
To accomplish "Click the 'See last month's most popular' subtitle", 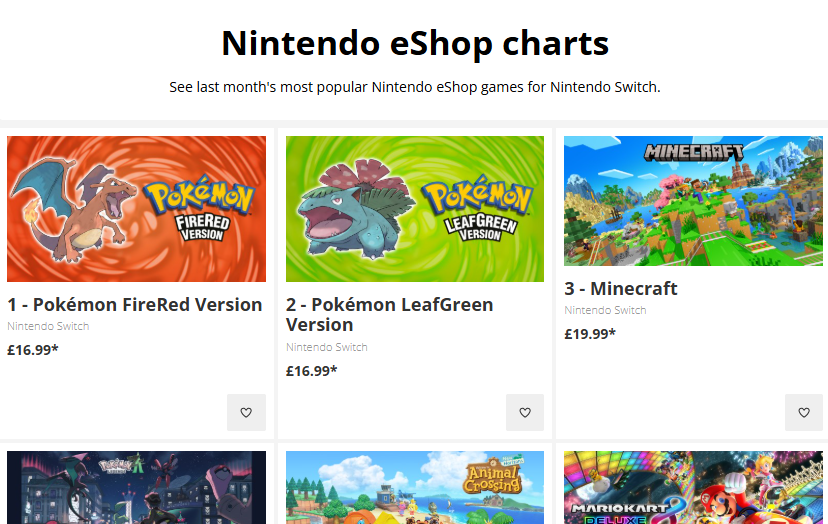I will coord(414,87).
